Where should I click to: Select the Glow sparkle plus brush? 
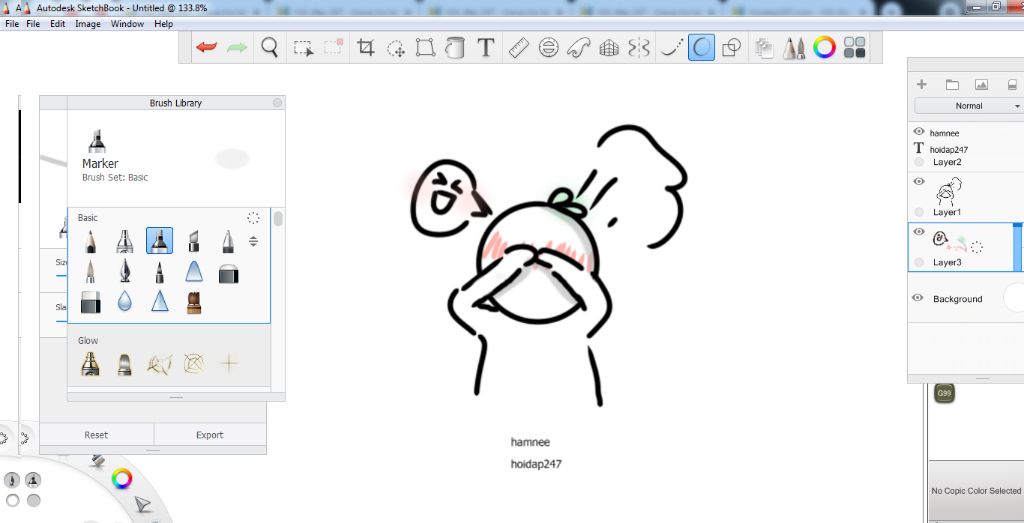tap(229, 364)
